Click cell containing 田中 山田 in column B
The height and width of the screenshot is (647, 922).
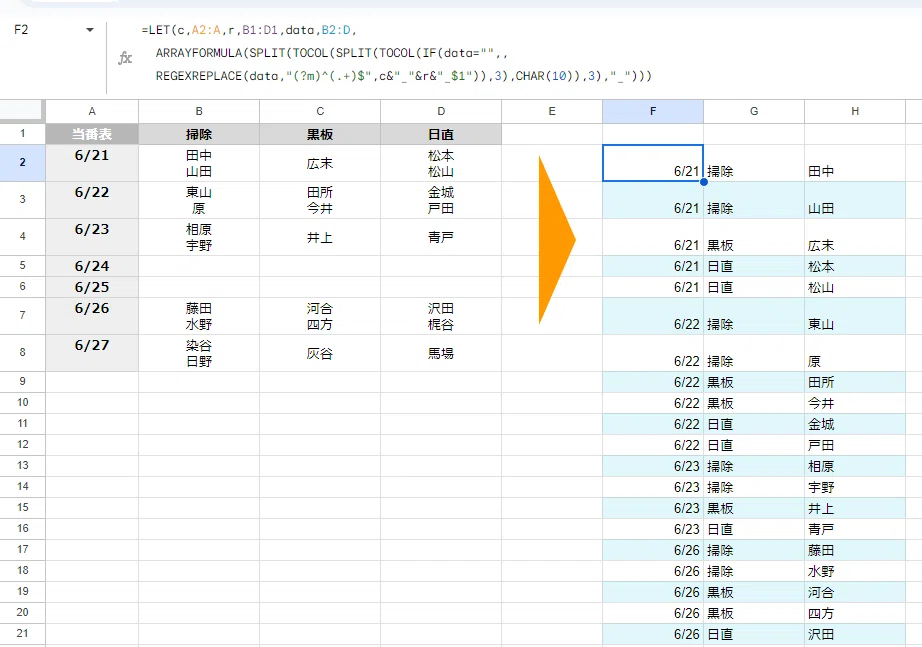tap(199, 163)
